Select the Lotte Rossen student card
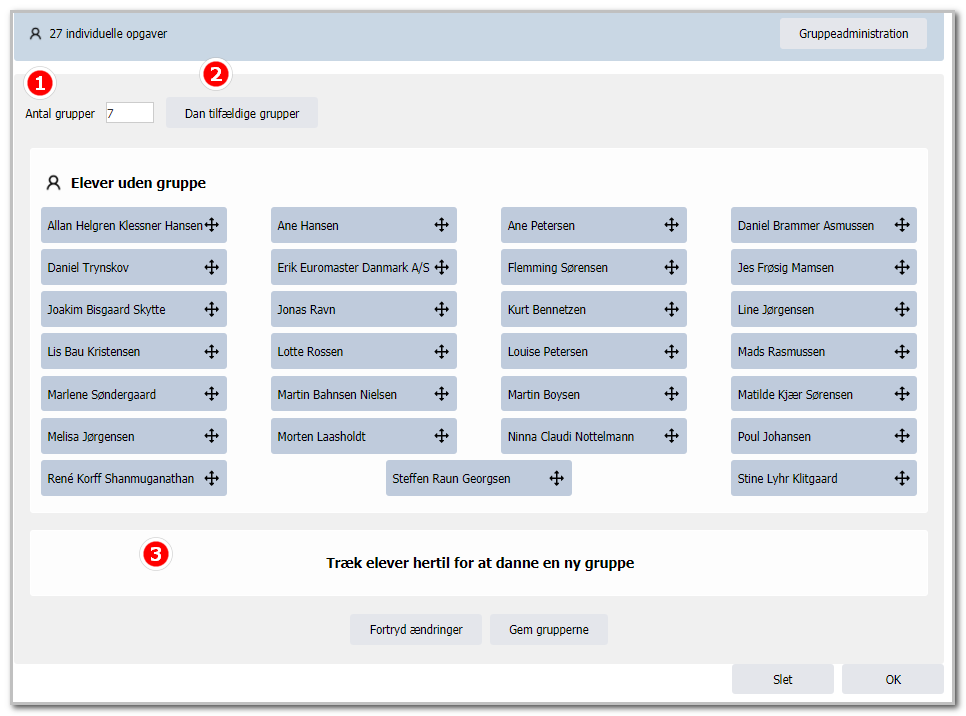Screen dimensions: 966x716 [x=363, y=351]
